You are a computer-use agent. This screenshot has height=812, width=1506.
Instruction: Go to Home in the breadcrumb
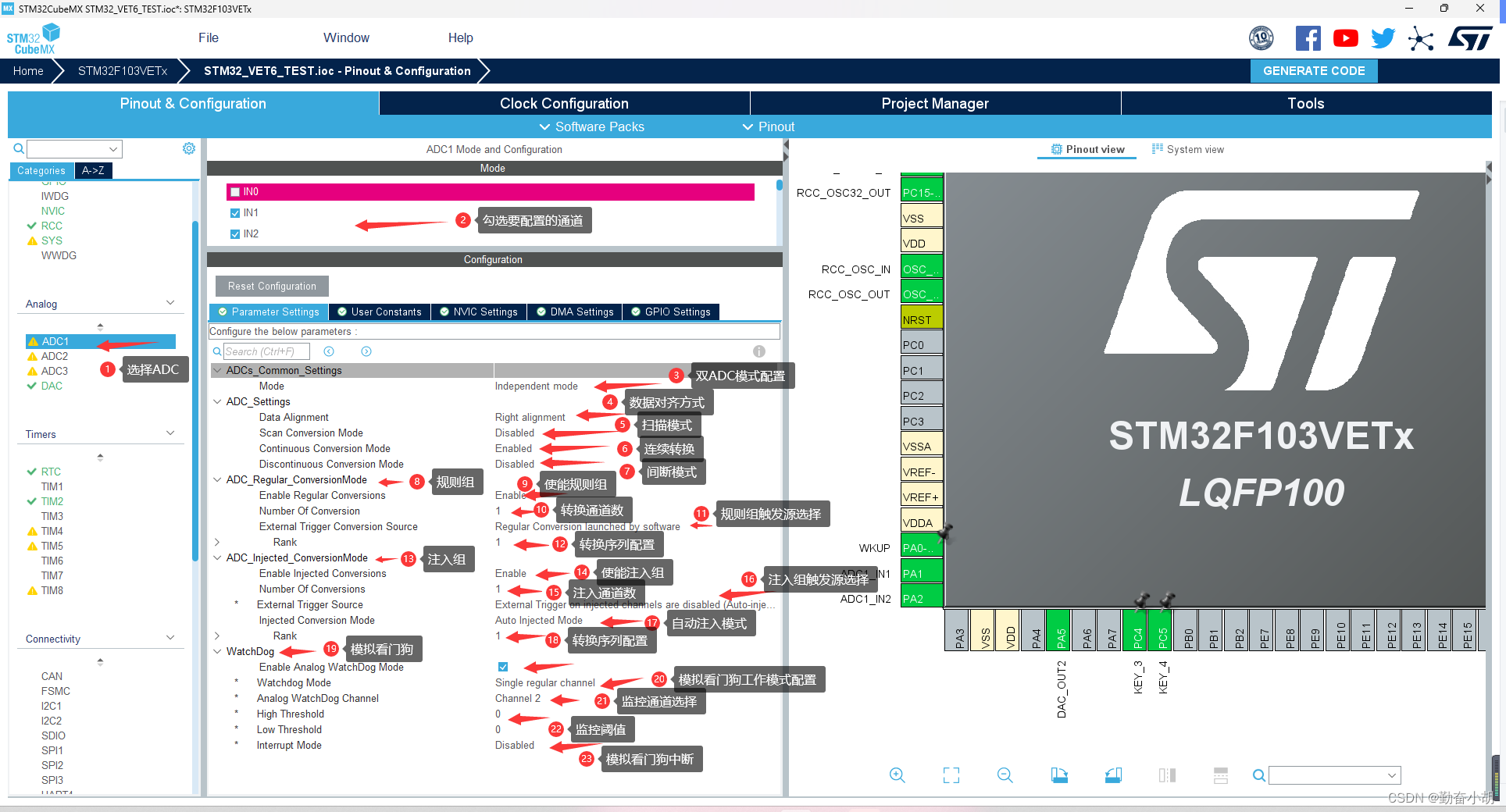28,71
